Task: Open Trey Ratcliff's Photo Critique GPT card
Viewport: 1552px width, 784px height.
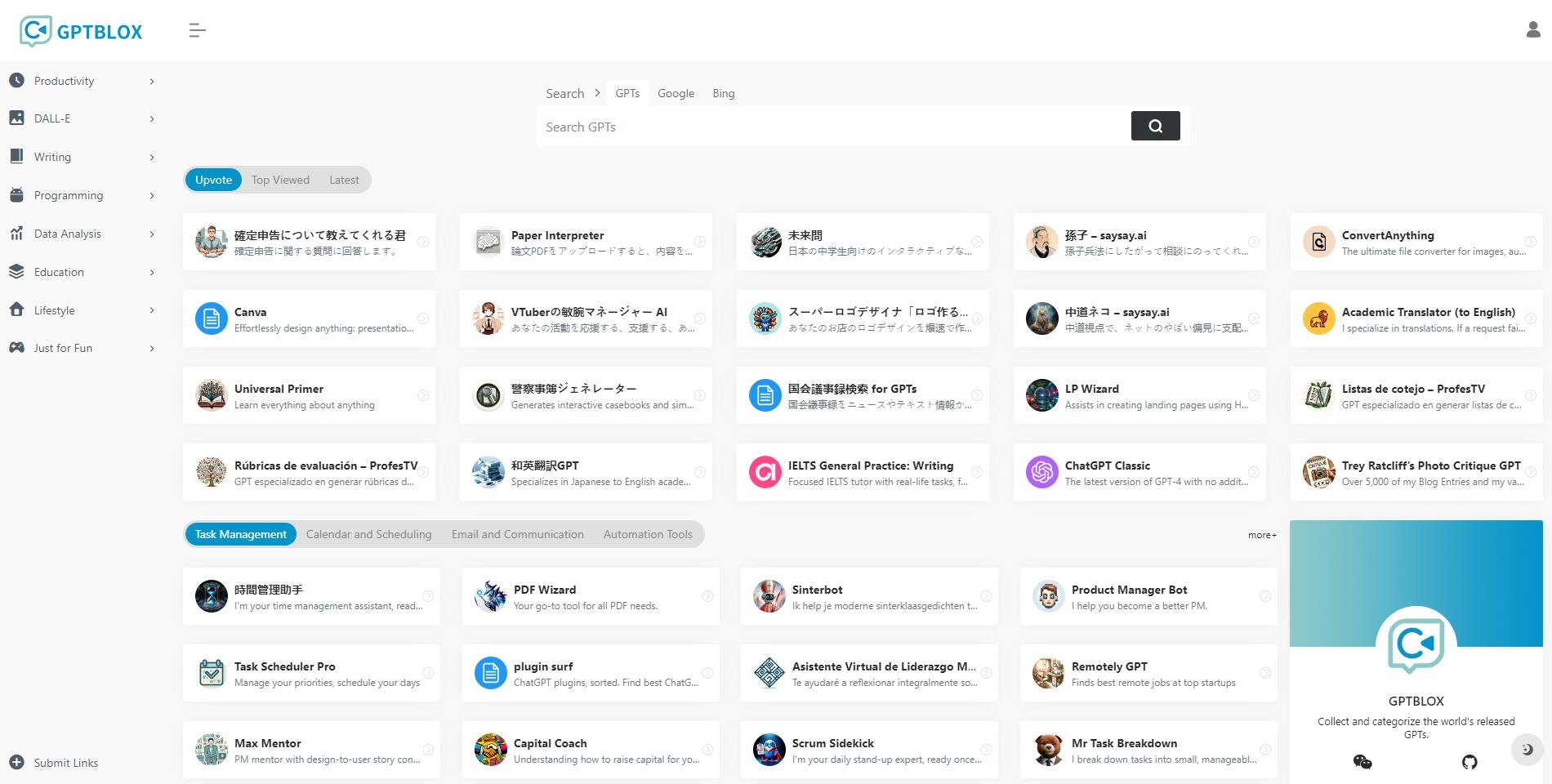Action: (1416, 472)
